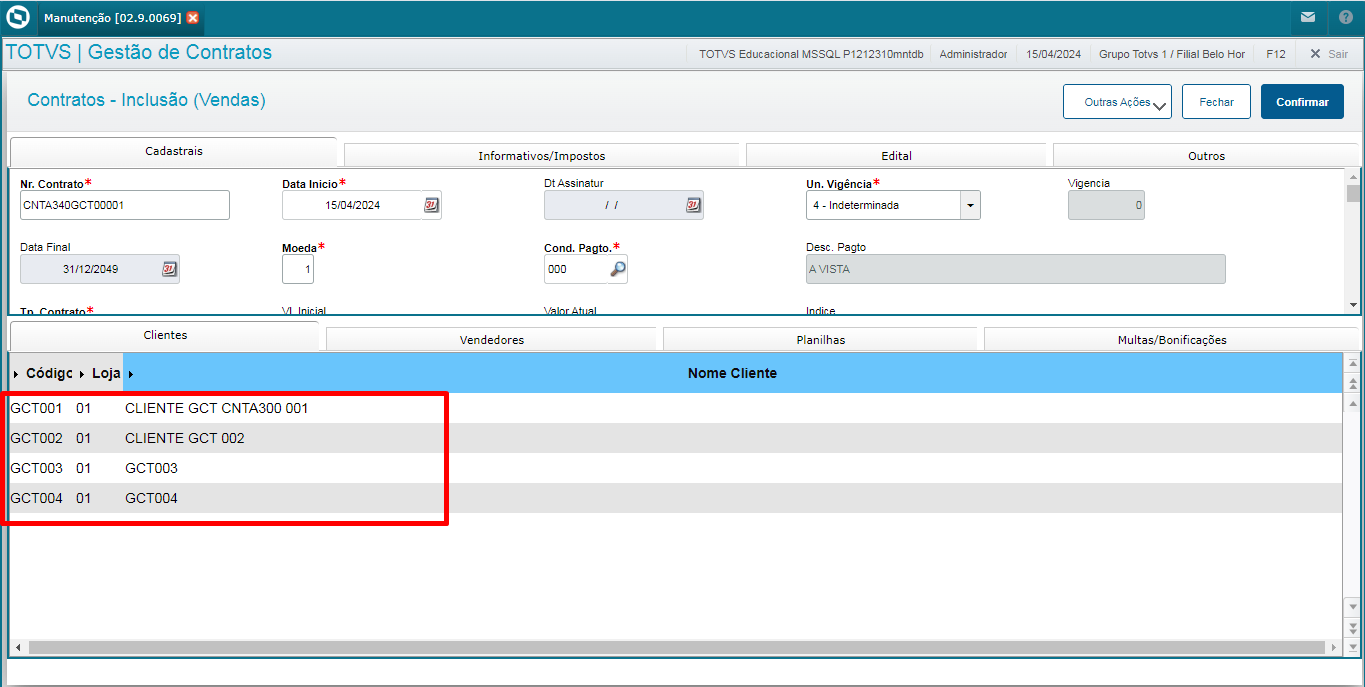This screenshot has width=1365, height=687.
Task: Click the TOTVS logo icon in title bar
Action: pyautogui.click(x=18, y=17)
